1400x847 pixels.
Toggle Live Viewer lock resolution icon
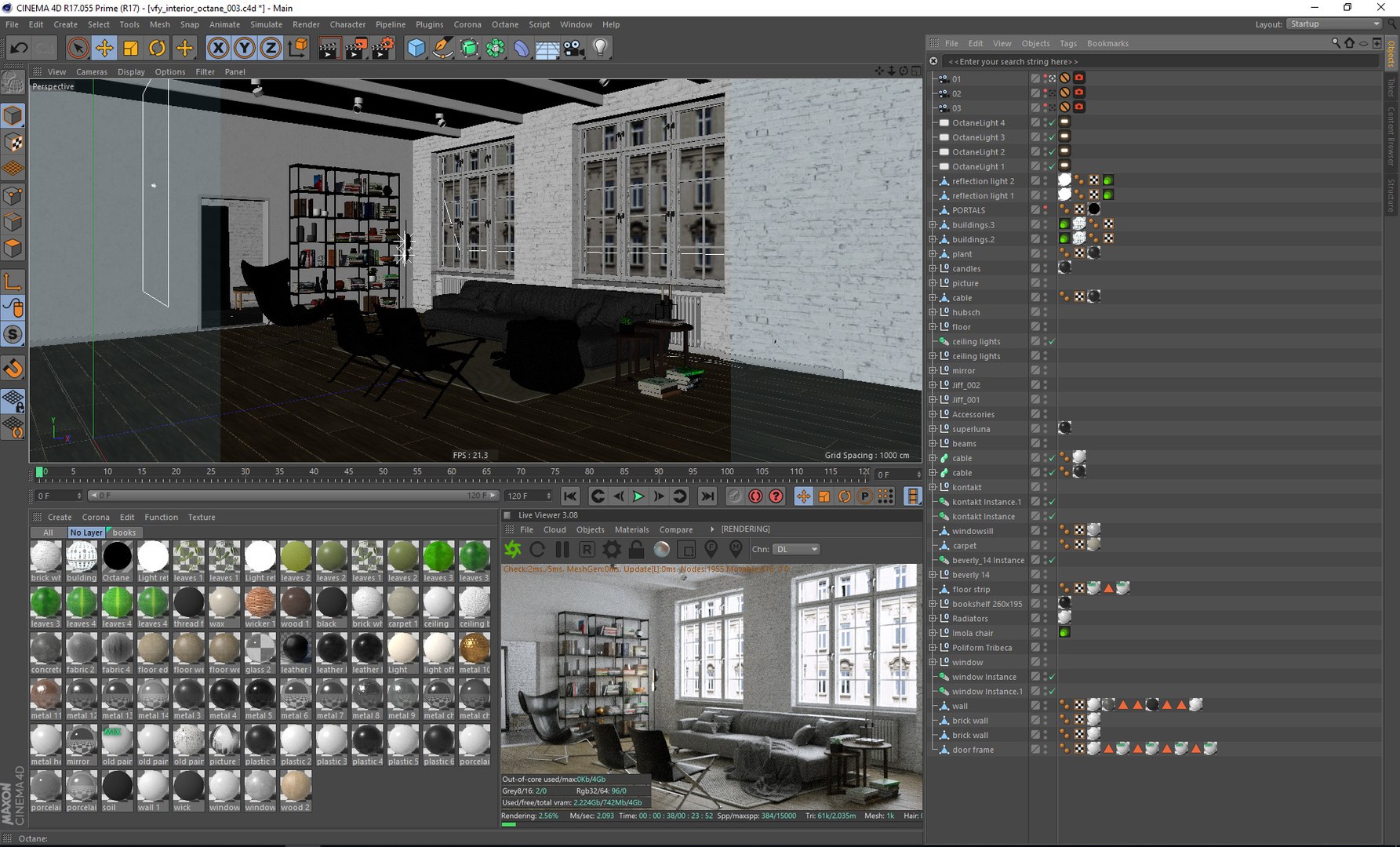tap(636, 549)
